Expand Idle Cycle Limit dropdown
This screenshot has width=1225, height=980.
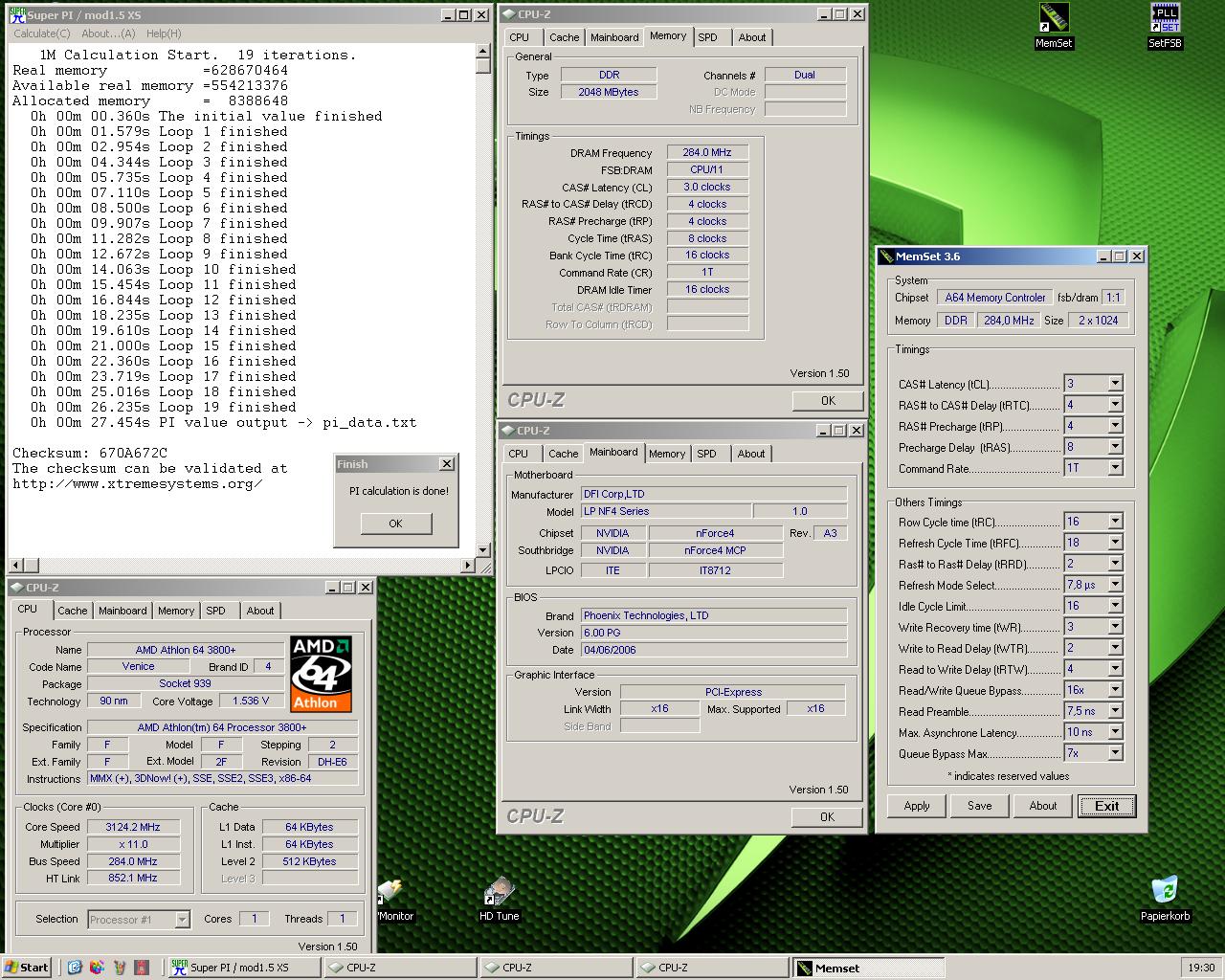1115,606
